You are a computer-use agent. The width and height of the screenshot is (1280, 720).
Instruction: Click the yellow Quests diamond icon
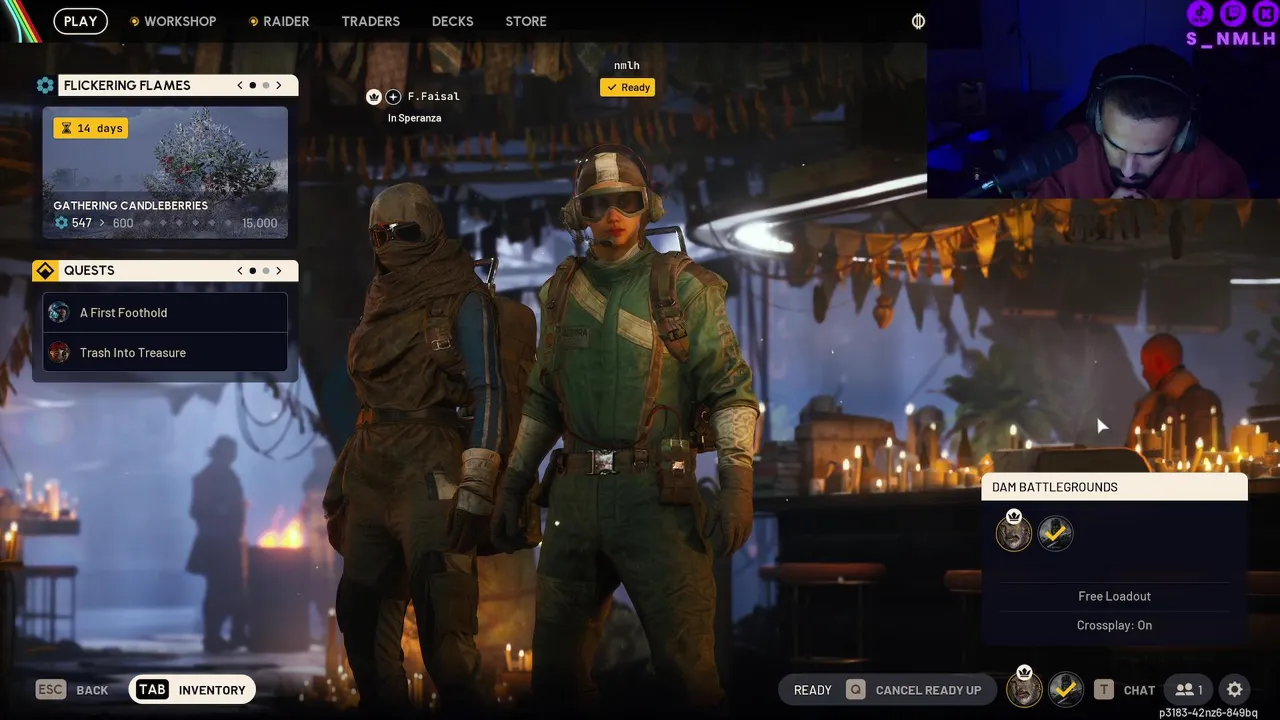pyautogui.click(x=45, y=271)
